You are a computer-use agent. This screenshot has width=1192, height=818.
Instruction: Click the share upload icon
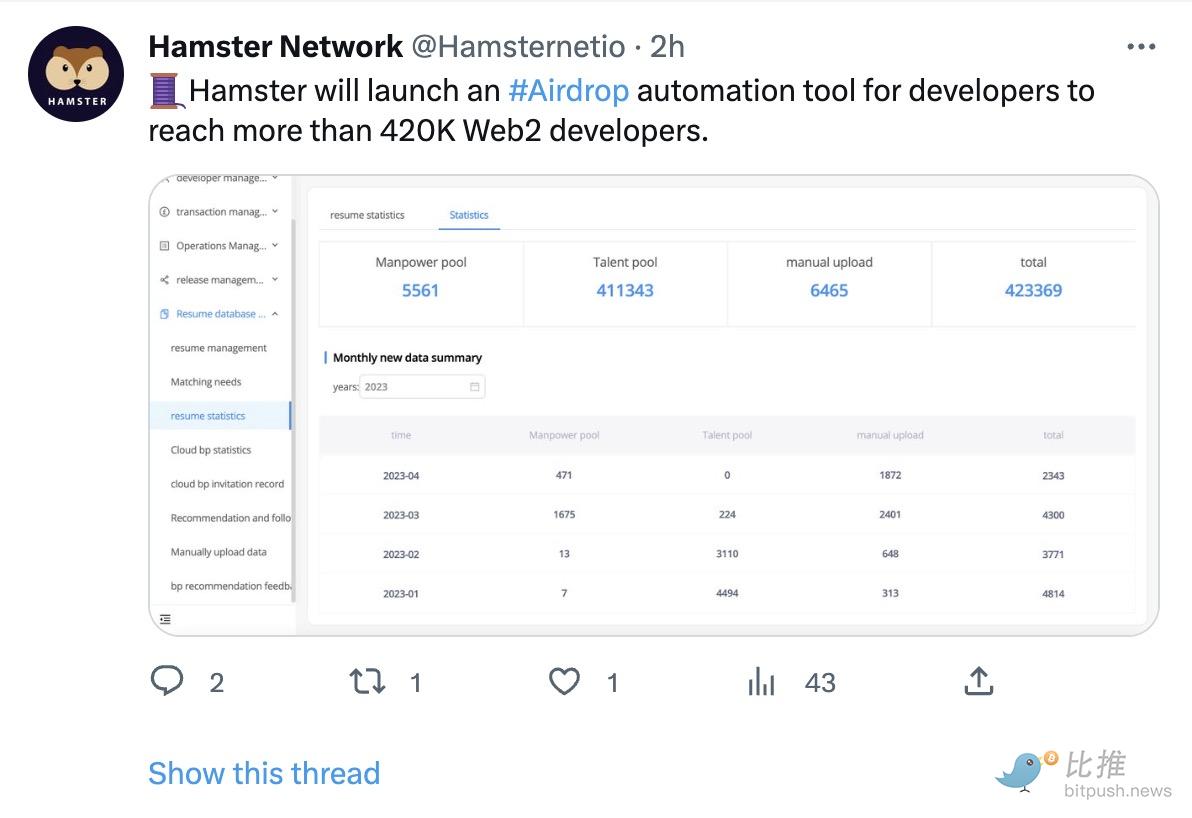click(x=978, y=682)
